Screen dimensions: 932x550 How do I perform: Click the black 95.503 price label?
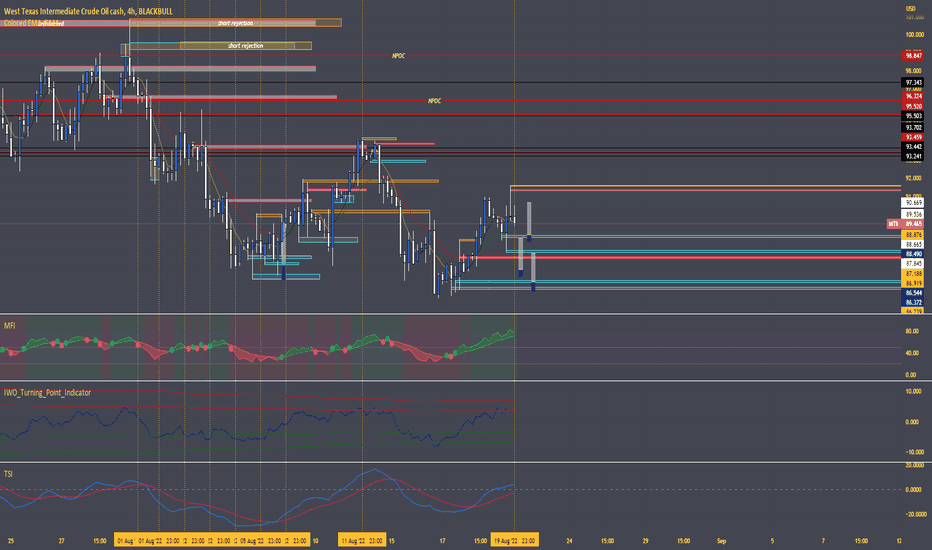913,116
